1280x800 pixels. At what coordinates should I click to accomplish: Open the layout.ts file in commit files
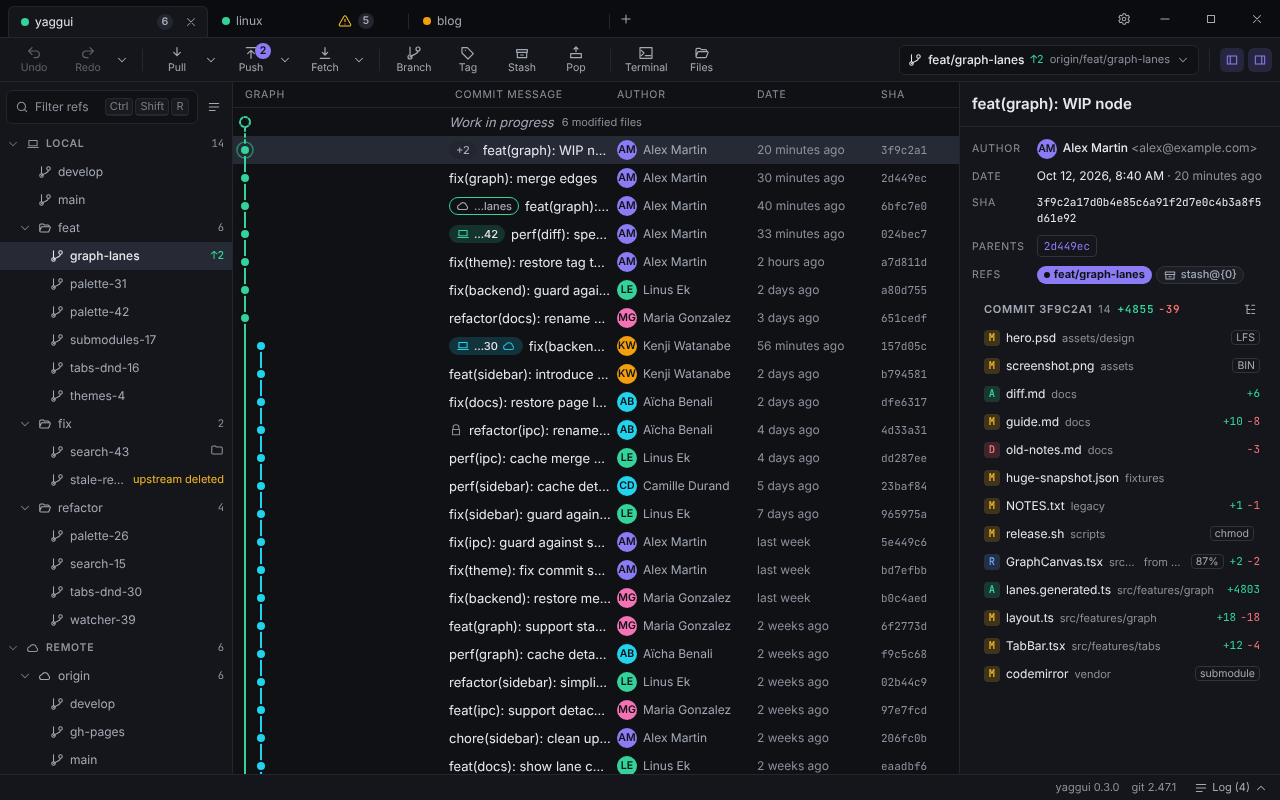coord(1120,618)
